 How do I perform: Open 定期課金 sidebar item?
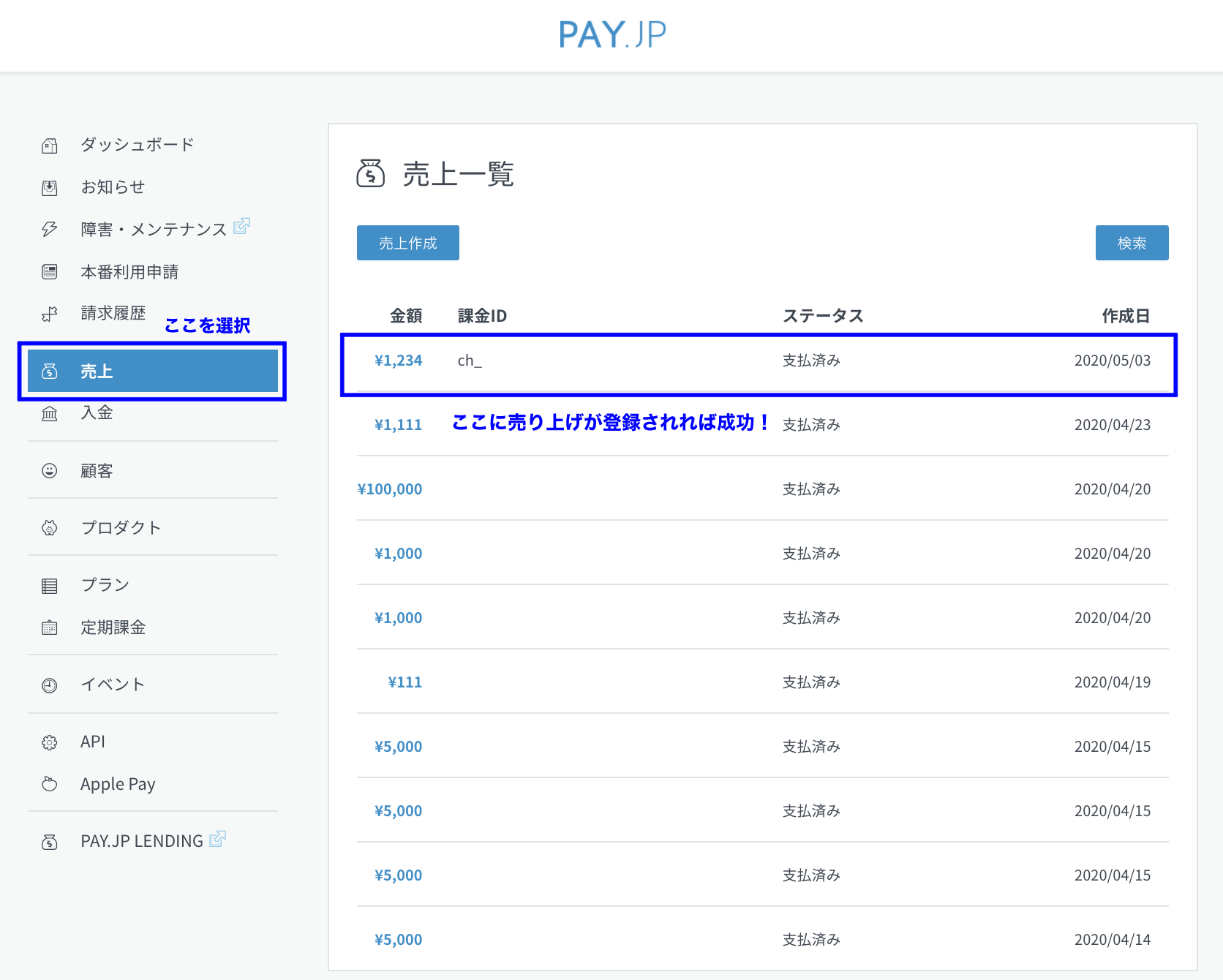(x=113, y=627)
